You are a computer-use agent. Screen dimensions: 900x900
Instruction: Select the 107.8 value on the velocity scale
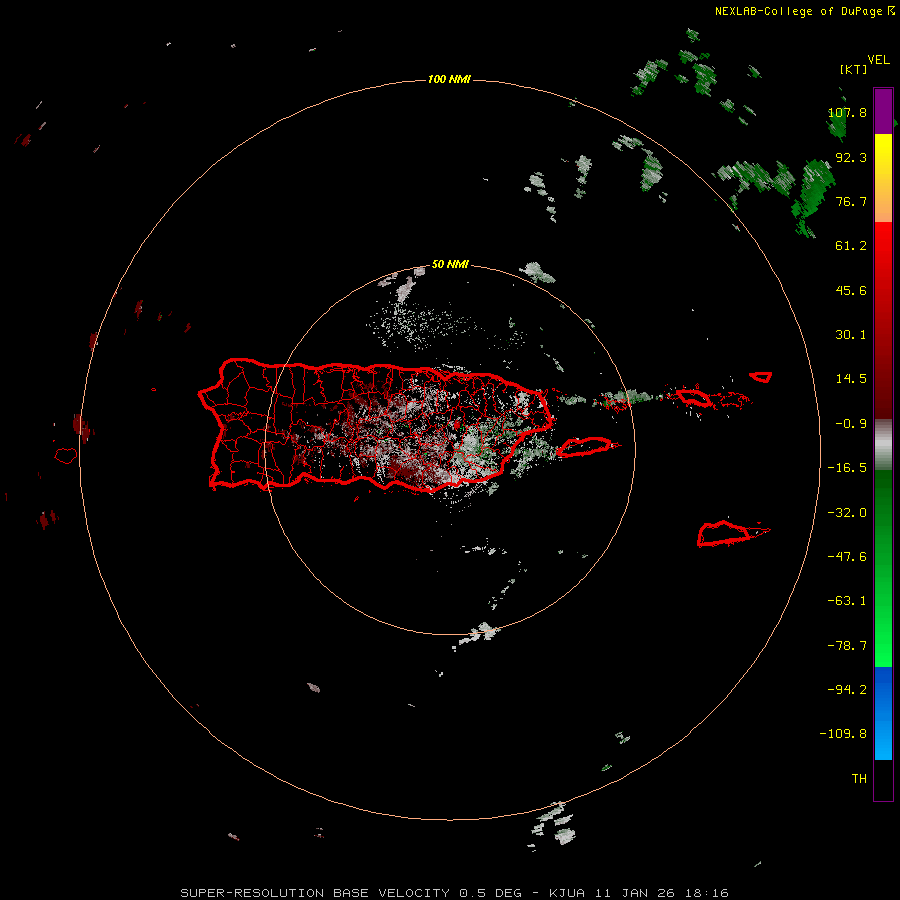[x=847, y=112]
